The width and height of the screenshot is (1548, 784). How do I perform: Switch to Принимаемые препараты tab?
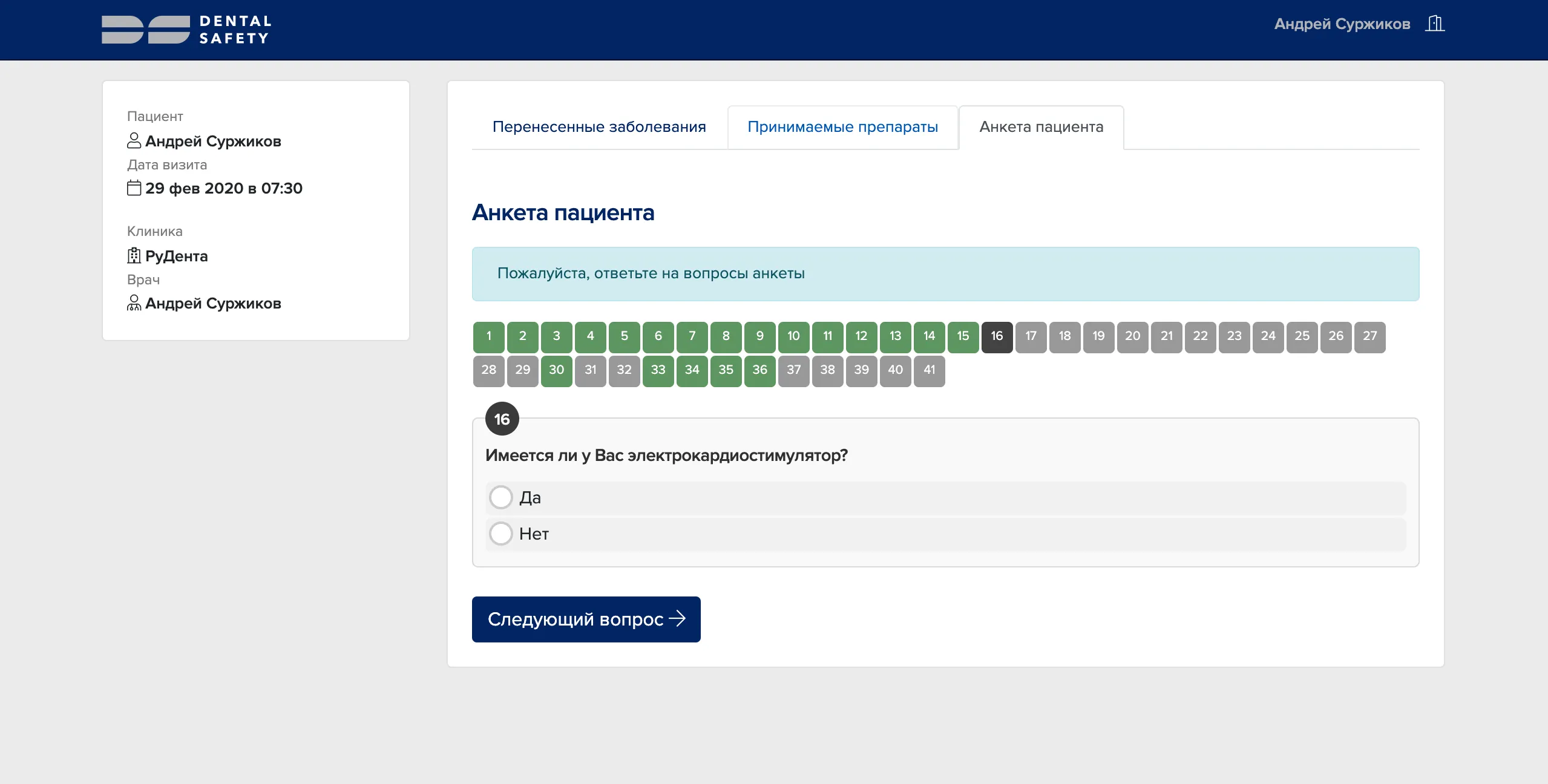[x=842, y=127]
